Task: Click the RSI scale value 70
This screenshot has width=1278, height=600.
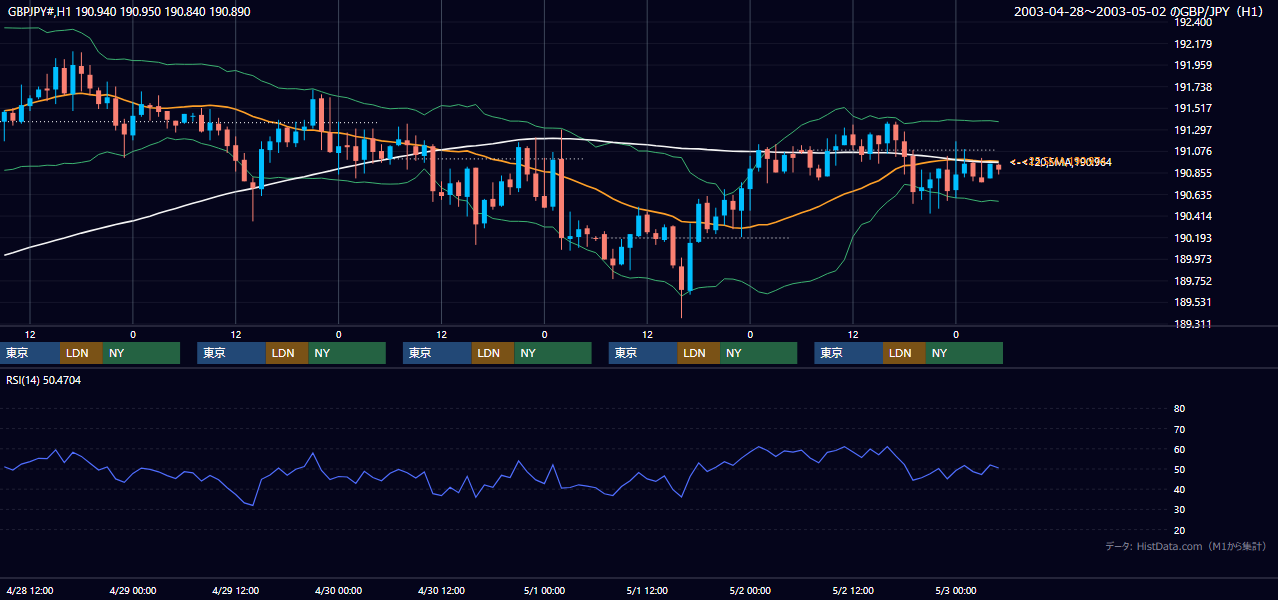Action: click(1179, 429)
